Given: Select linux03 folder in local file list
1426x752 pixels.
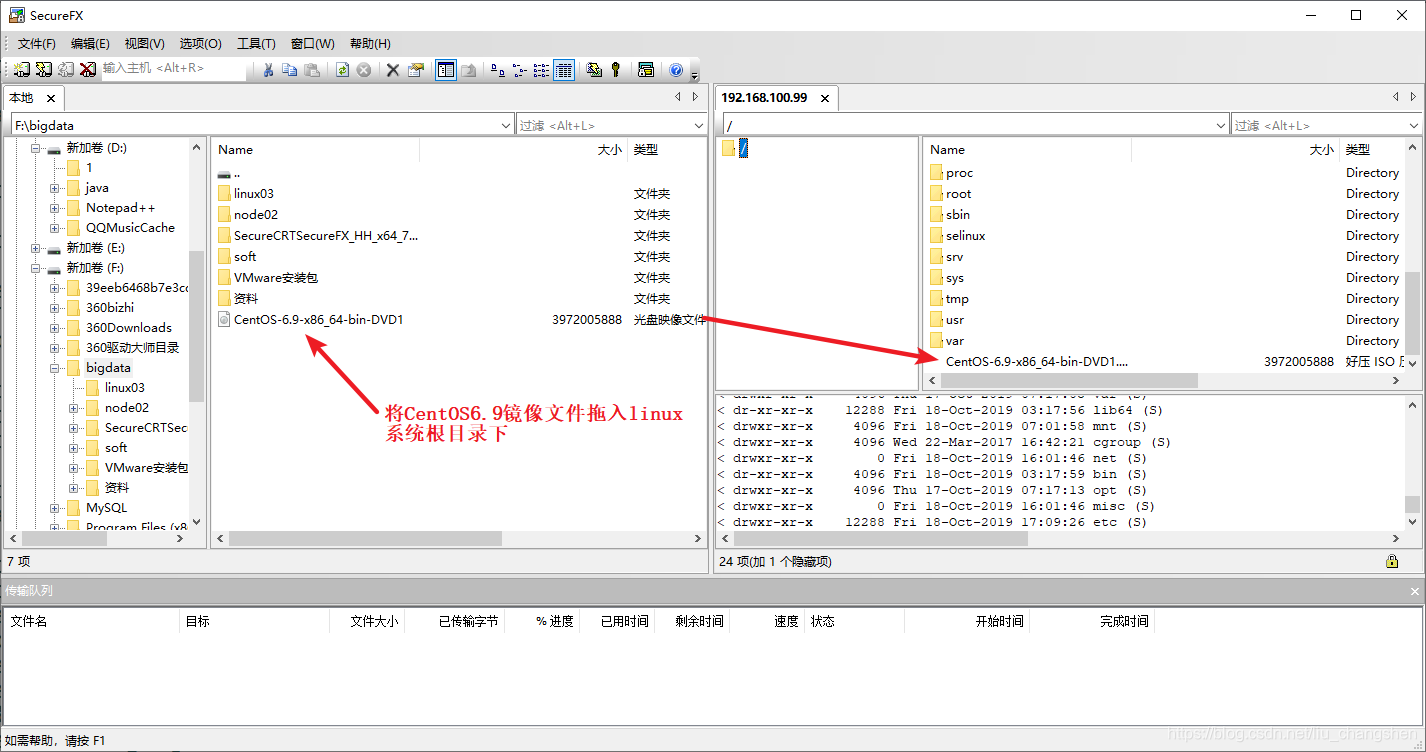Looking at the screenshot, I should click(x=254, y=194).
